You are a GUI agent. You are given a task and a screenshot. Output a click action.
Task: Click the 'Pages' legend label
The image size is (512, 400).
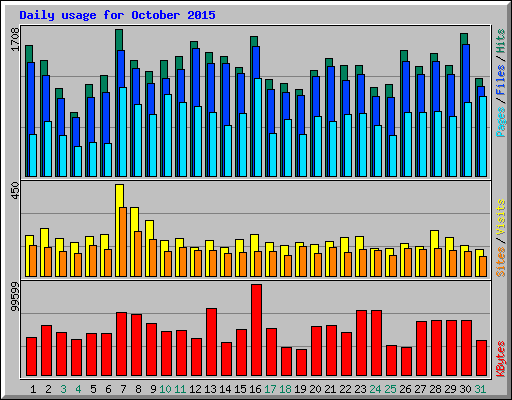click(501, 122)
